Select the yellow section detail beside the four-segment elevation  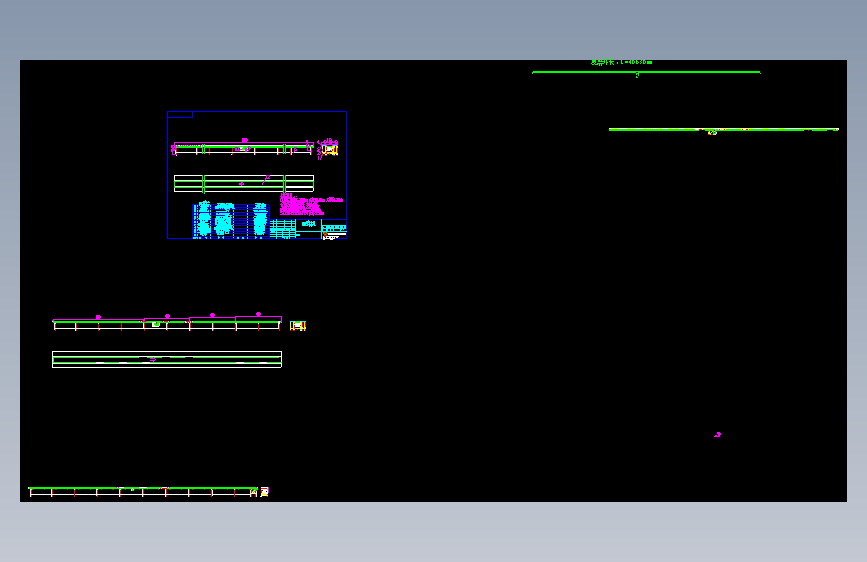pos(298,326)
